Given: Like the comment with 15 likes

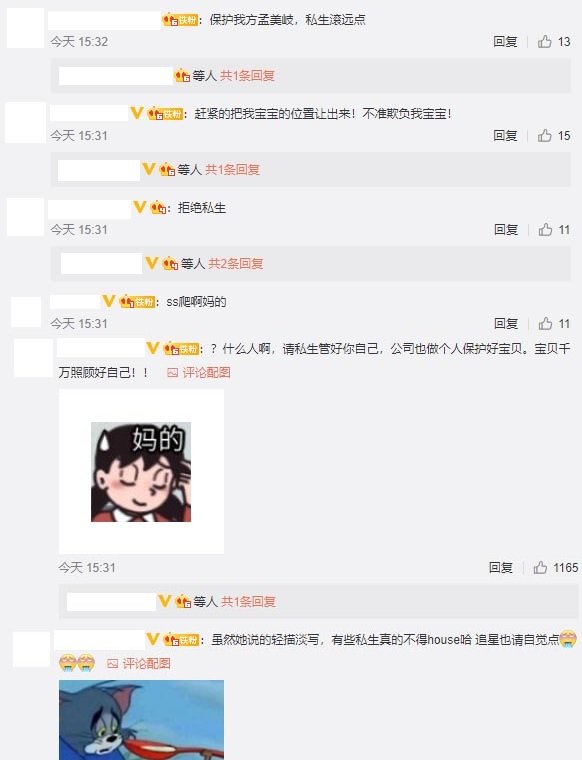Looking at the screenshot, I should pyautogui.click(x=545, y=136).
